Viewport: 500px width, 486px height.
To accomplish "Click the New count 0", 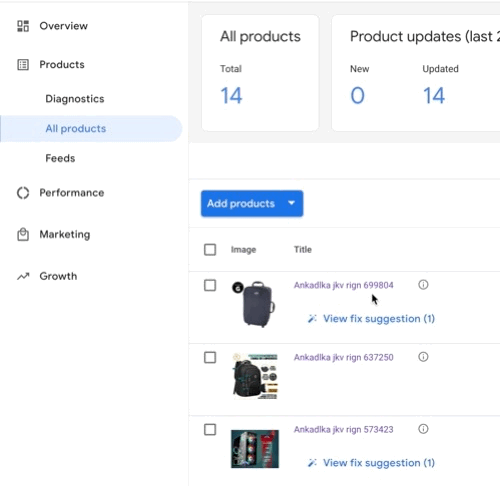I will click(x=357, y=96).
